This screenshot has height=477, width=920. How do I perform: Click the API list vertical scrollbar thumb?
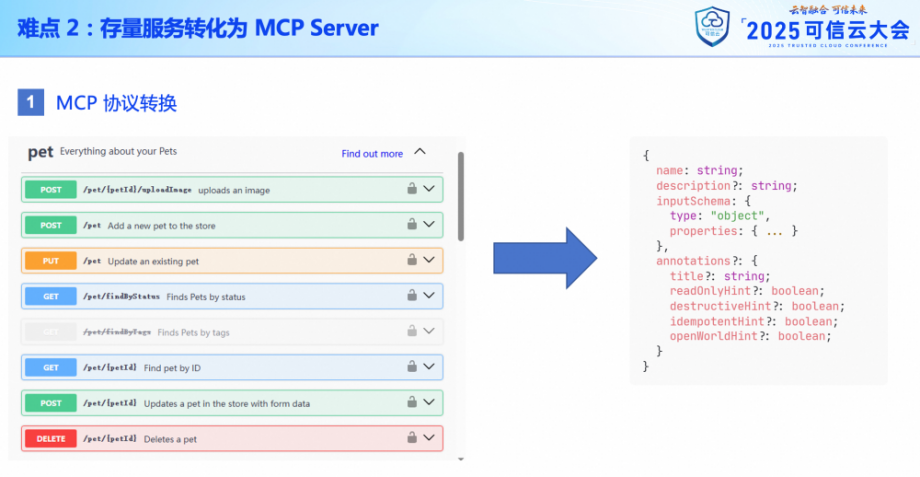pyautogui.click(x=461, y=196)
